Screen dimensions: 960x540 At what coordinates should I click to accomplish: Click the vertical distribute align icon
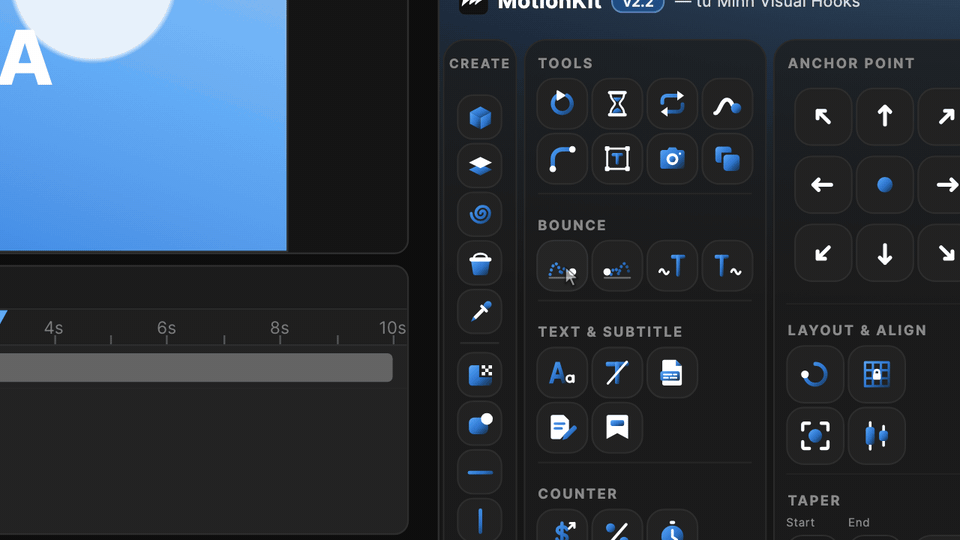877,436
